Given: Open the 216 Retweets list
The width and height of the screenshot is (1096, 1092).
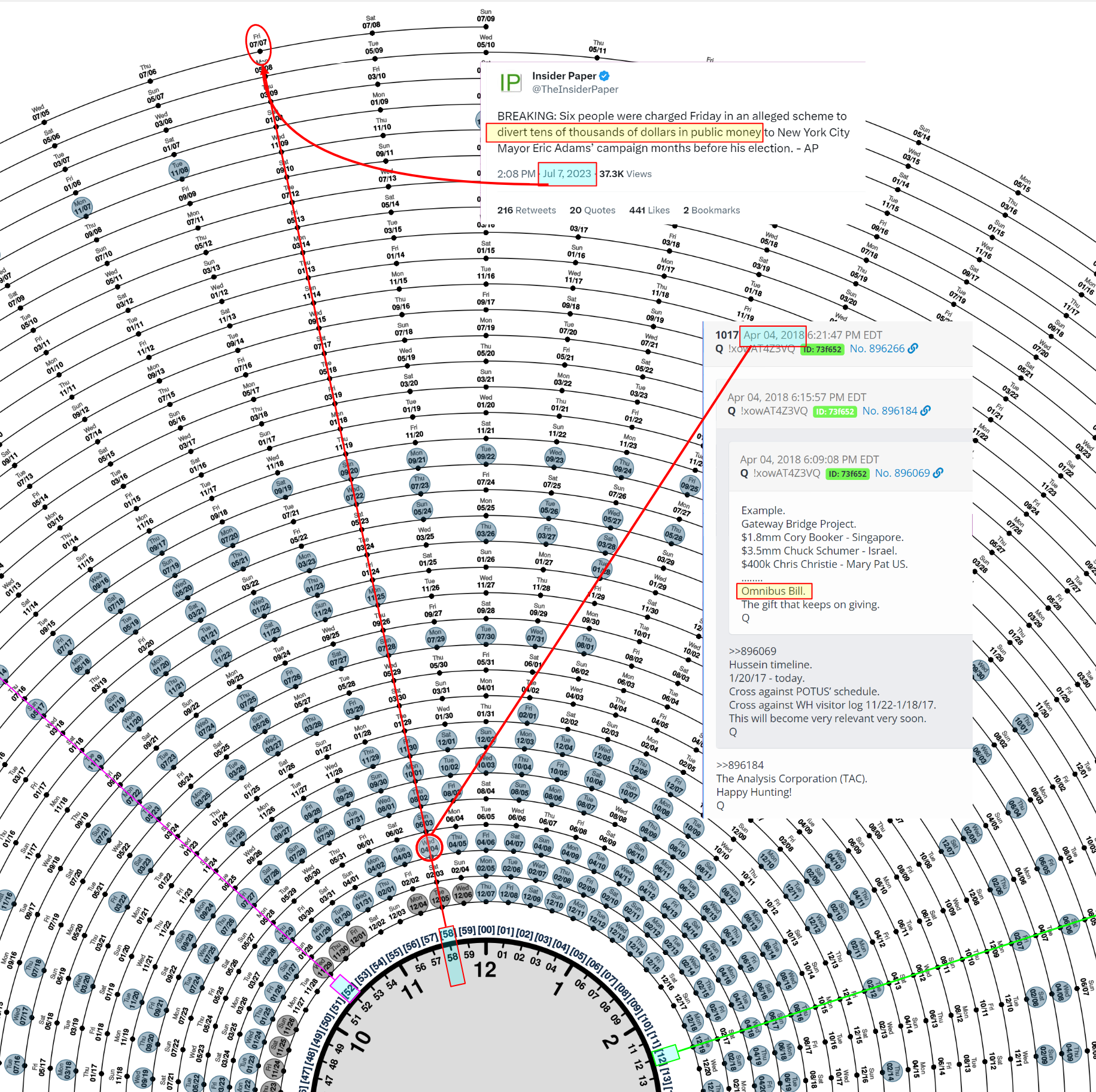Looking at the screenshot, I should pyautogui.click(x=527, y=210).
